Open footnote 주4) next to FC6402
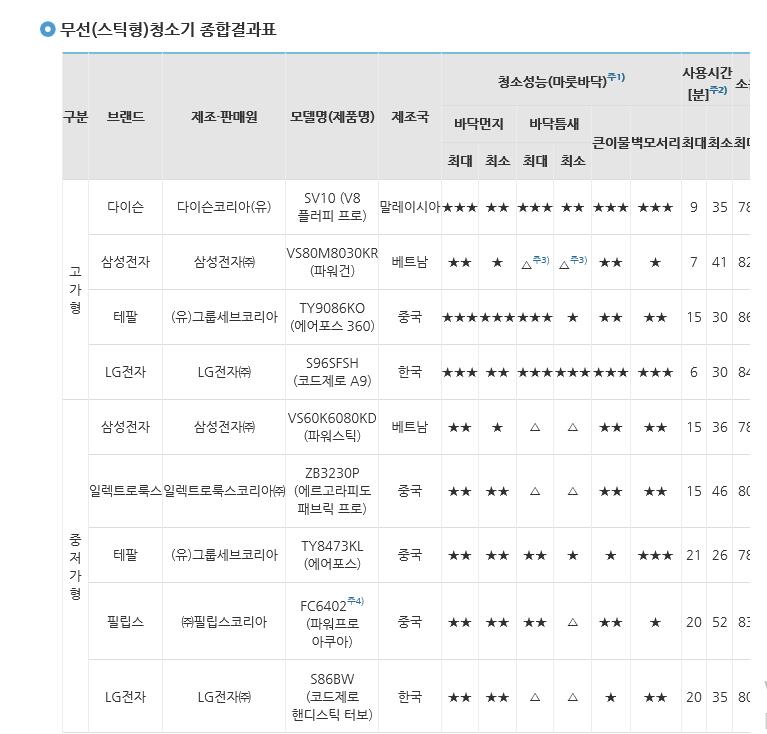This screenshot has height=734, width=767. coord(356,601)
